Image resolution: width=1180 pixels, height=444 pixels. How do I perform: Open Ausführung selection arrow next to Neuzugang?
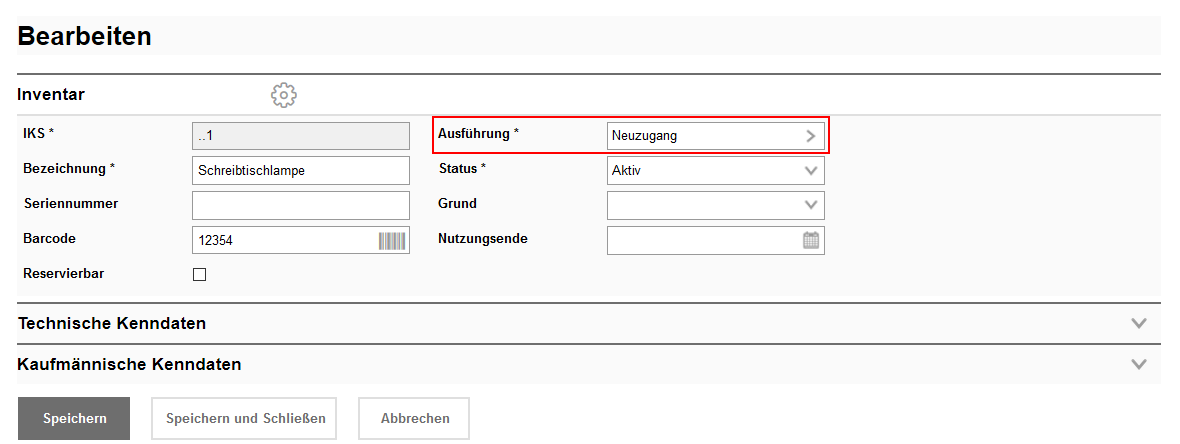(x=810, y=136)
